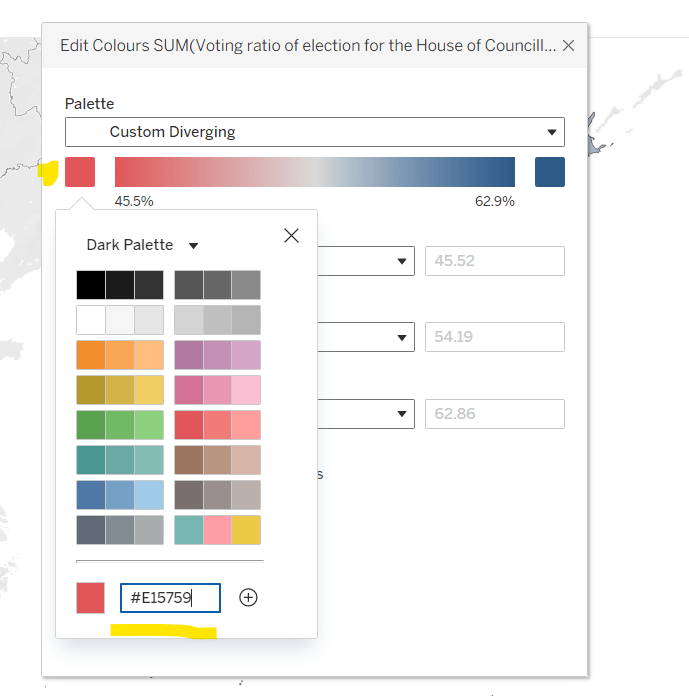The width and height of the screenshot is (689, 700).
Task: Close the colour picker popup
Action: click(x=291, y=236)
